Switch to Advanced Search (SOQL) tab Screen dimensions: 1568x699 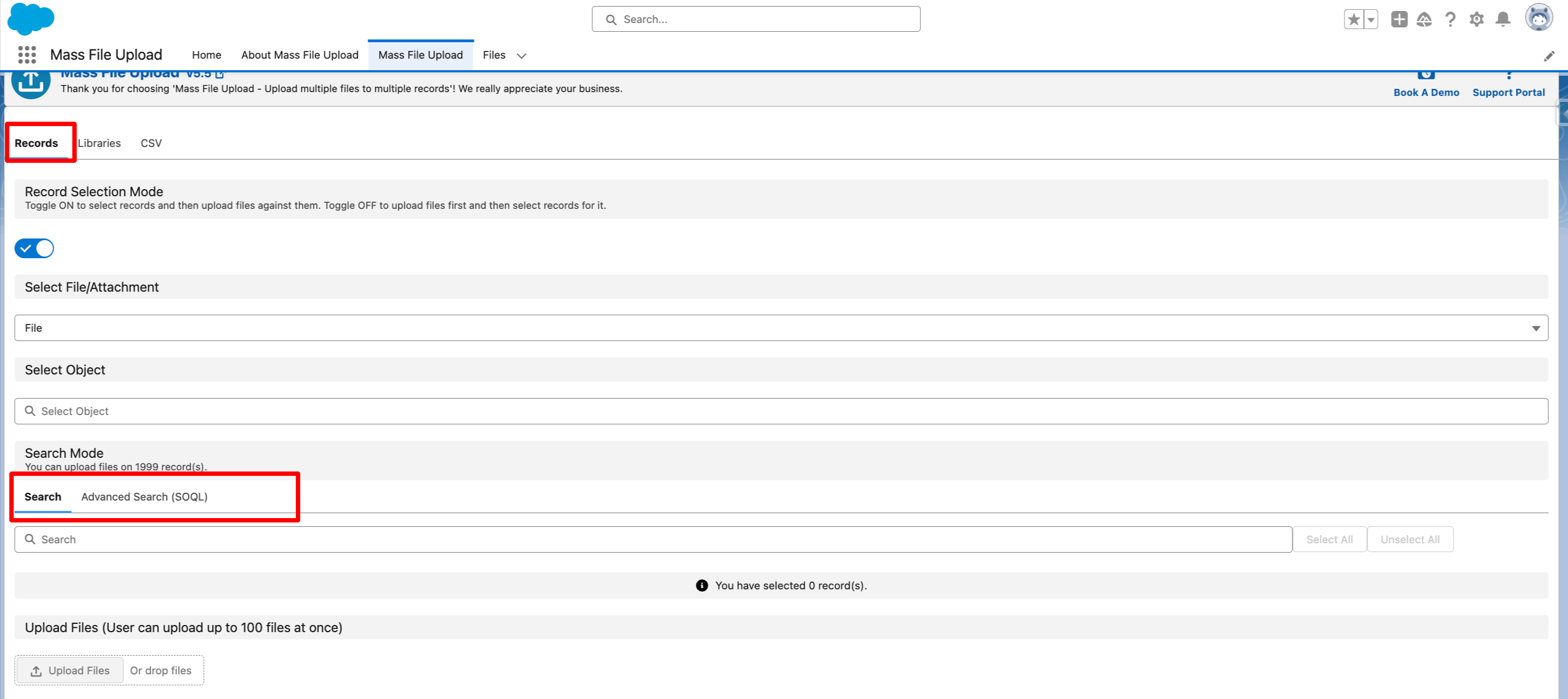coord(144,497)
